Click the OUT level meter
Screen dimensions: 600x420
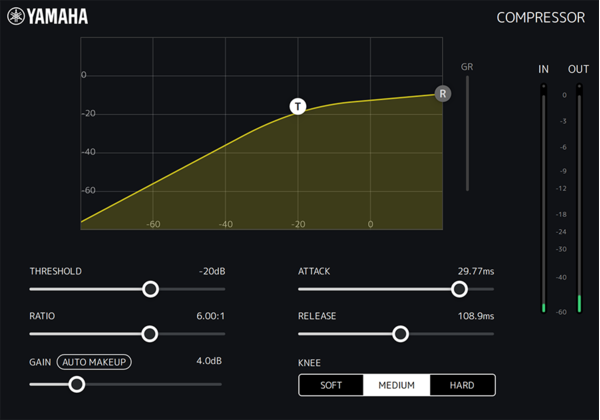tap(579, 198)
